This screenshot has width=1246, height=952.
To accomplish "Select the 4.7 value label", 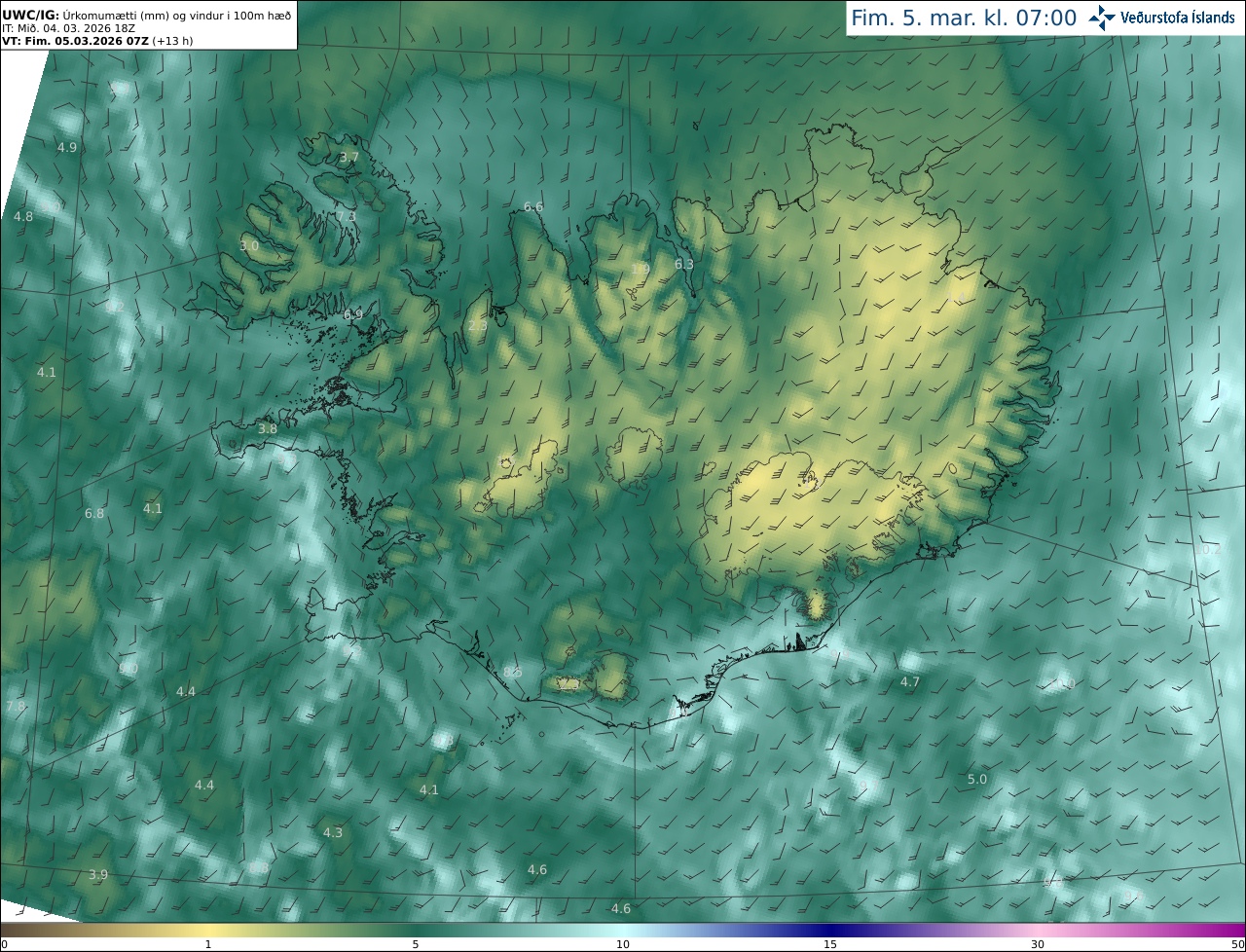I will [x=910, y=682].
